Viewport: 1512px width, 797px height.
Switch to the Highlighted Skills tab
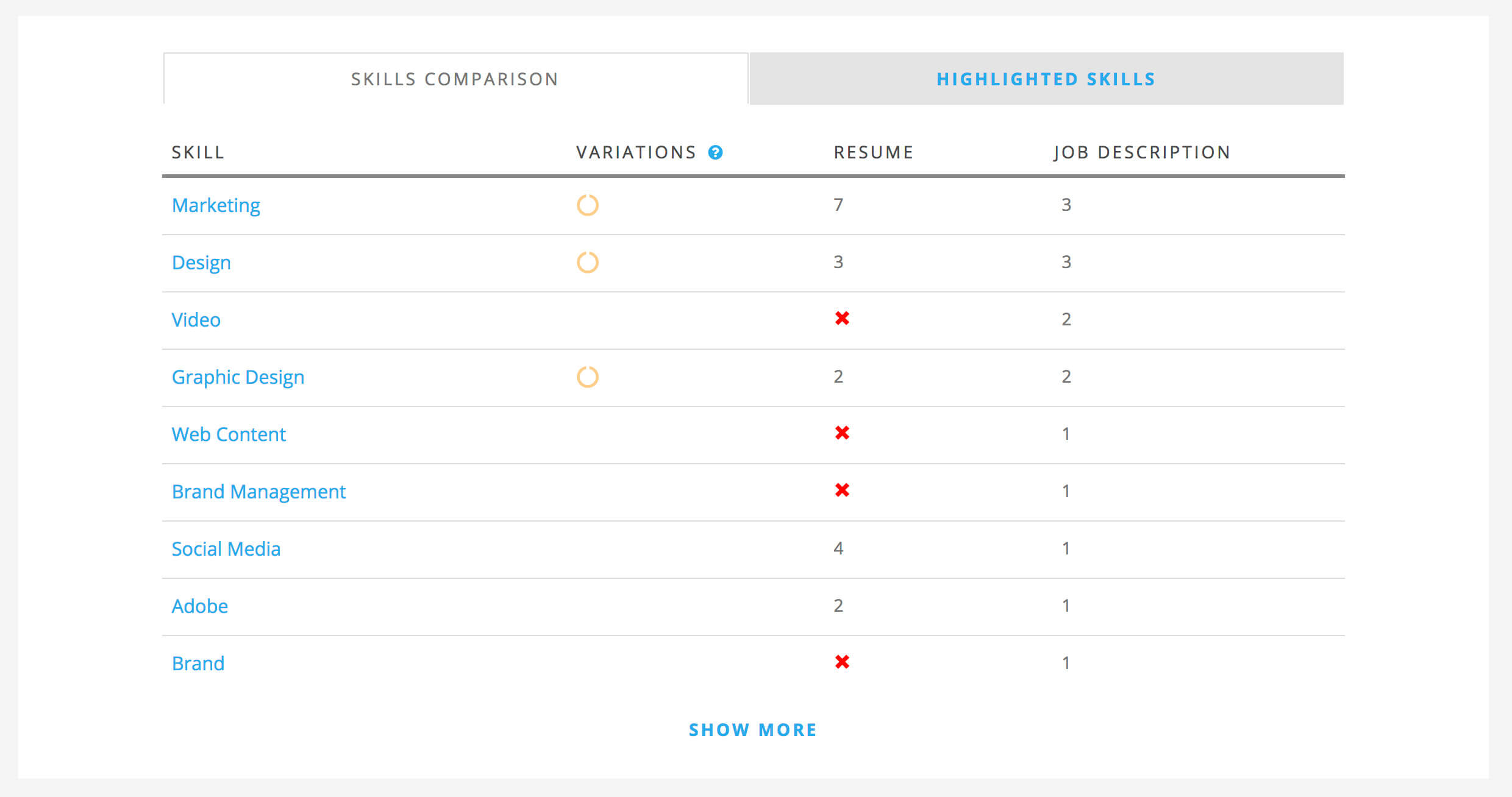pos(1046,79)
